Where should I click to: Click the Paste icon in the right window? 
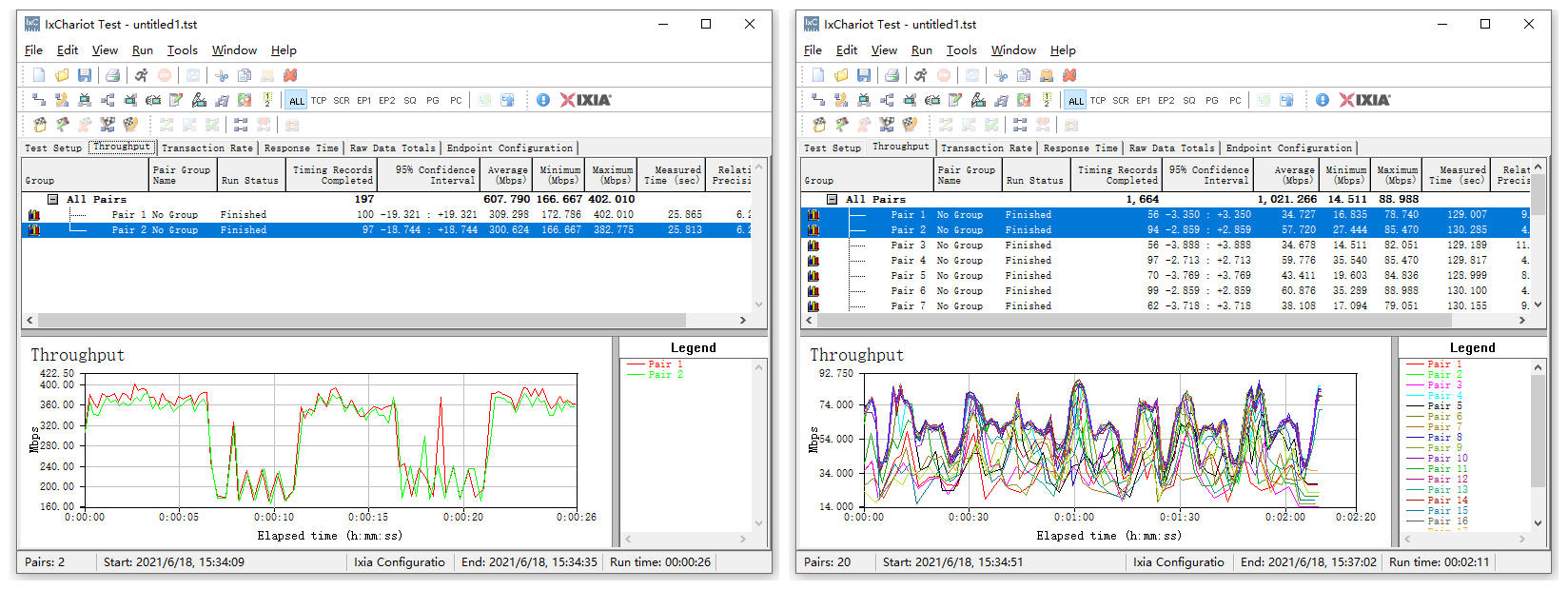(1047, 75)
